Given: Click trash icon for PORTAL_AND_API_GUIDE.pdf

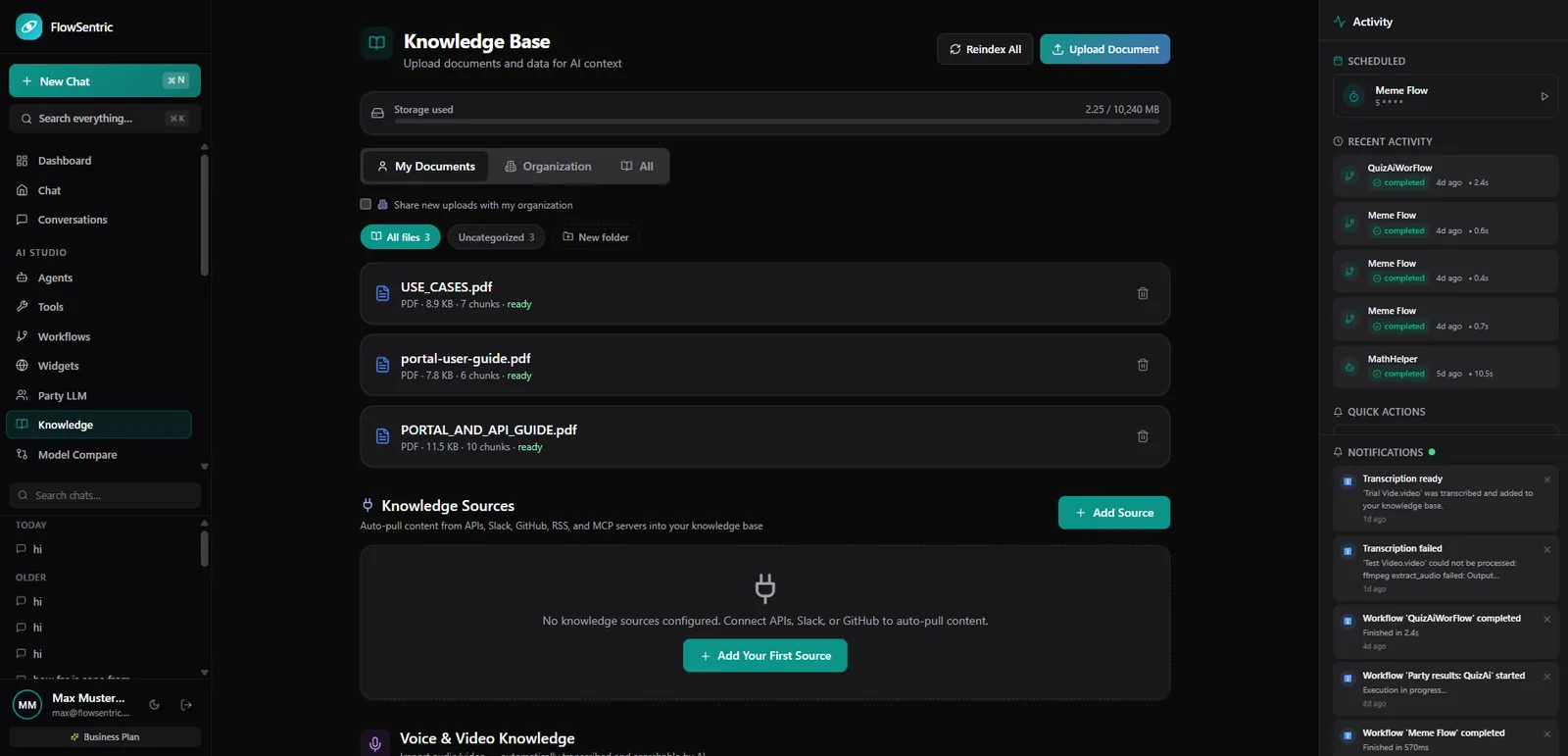Looking at the screenshot, I should tap(1143, 436).
